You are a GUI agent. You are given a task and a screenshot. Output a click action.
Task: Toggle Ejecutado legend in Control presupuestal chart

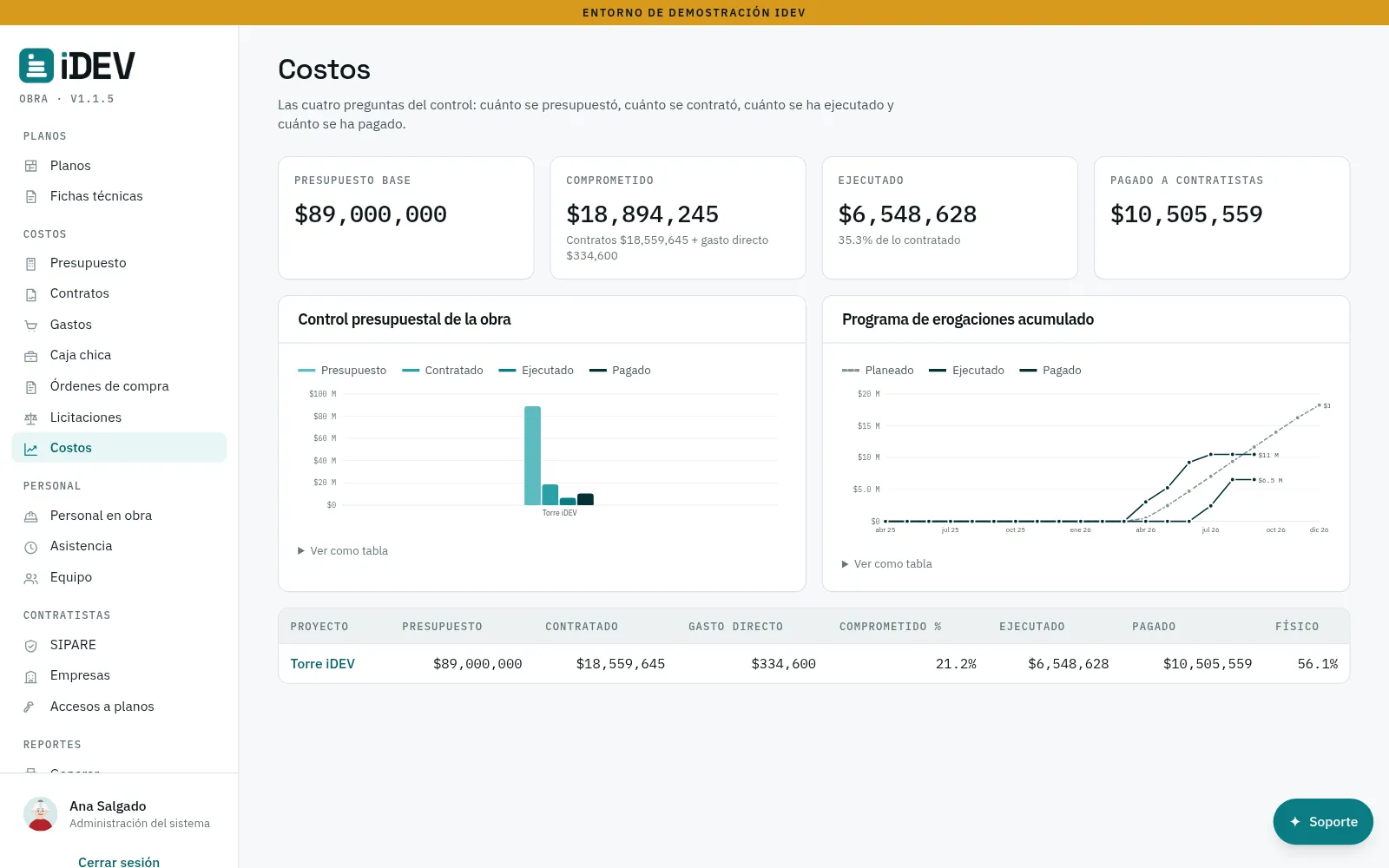pos(537,371)
